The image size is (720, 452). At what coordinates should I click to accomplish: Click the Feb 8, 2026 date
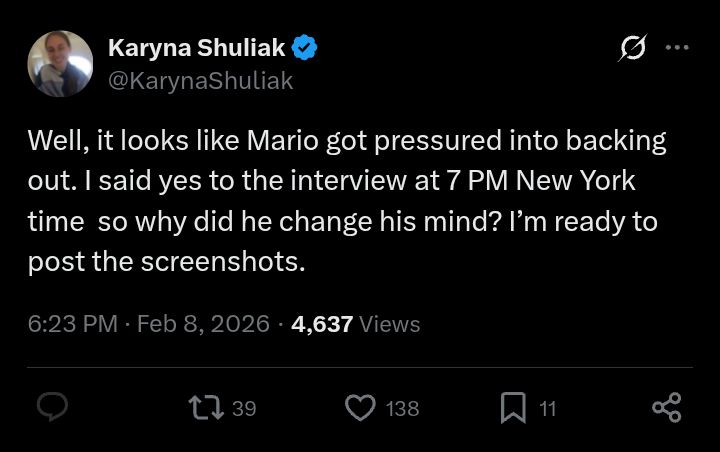203,324
